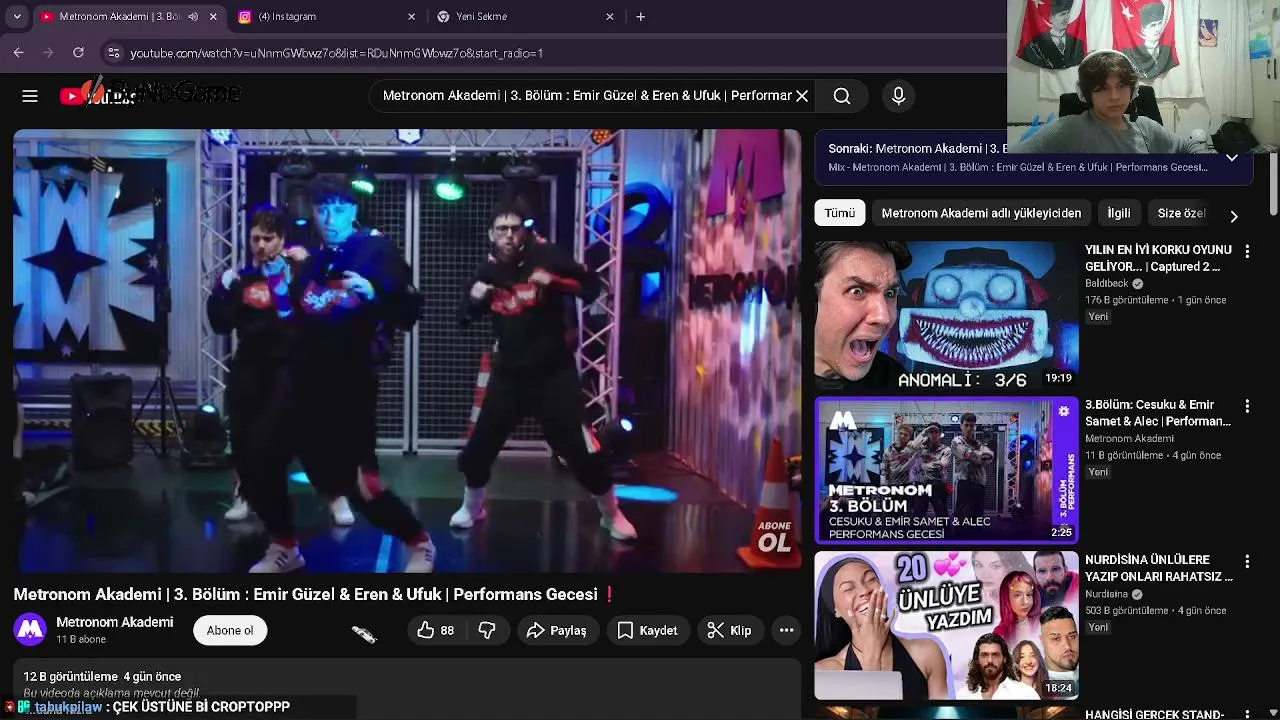Select Metronom Akademi adlı yükleyiciden chip
The image size is (1280, 720).
[x=981, y=213]
